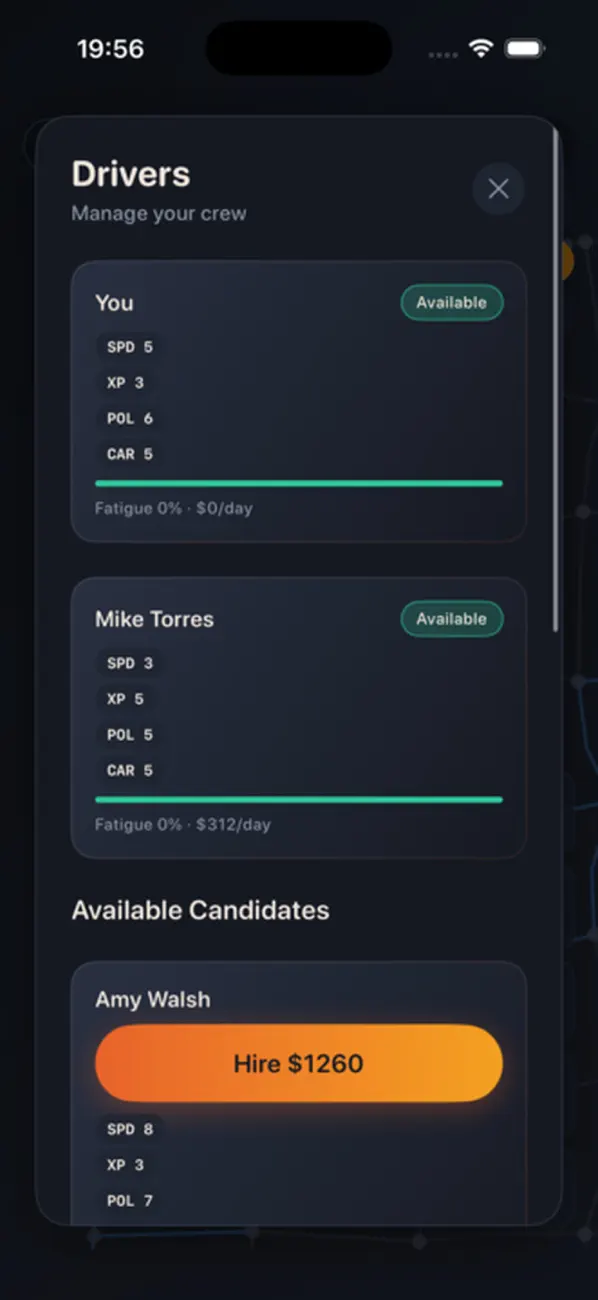Click Mike Torres's fatigue progress bar
This screenshot has height=1300, width=598.
(299, 799)
